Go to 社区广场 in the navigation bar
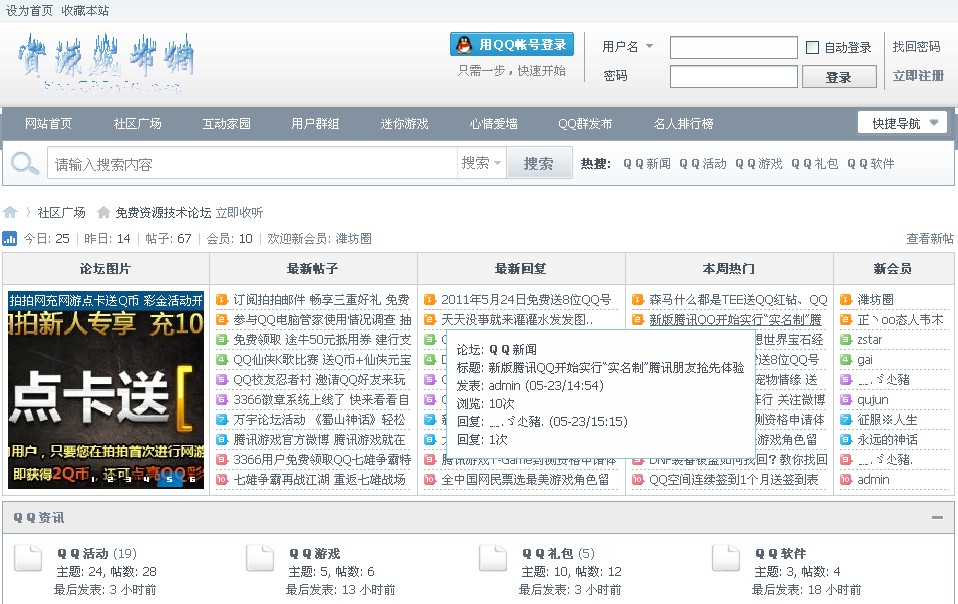Viewport: 958px width, 604px height. click(137, 123)
